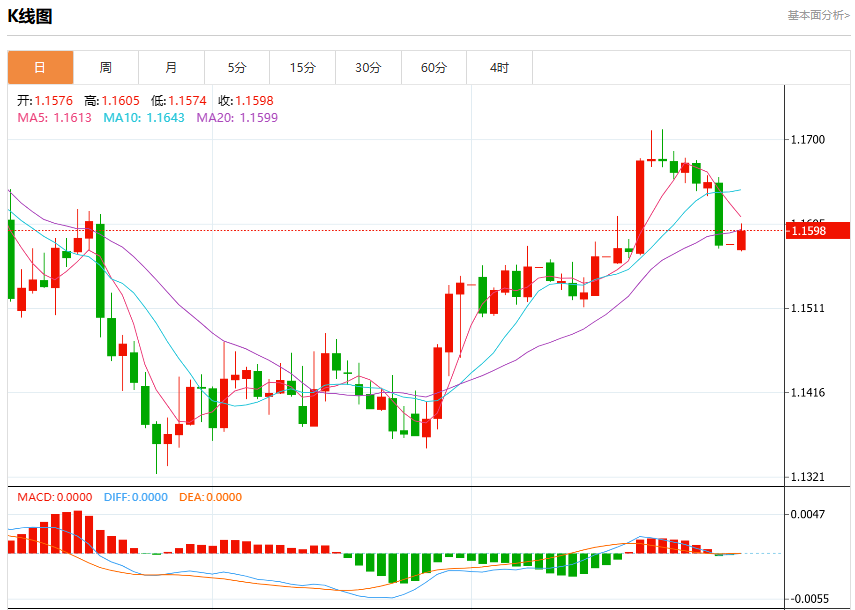Click the MACD value label
The height and width of the screenshot is (610, 855).
pyautogui.click(x=55, y=497)
